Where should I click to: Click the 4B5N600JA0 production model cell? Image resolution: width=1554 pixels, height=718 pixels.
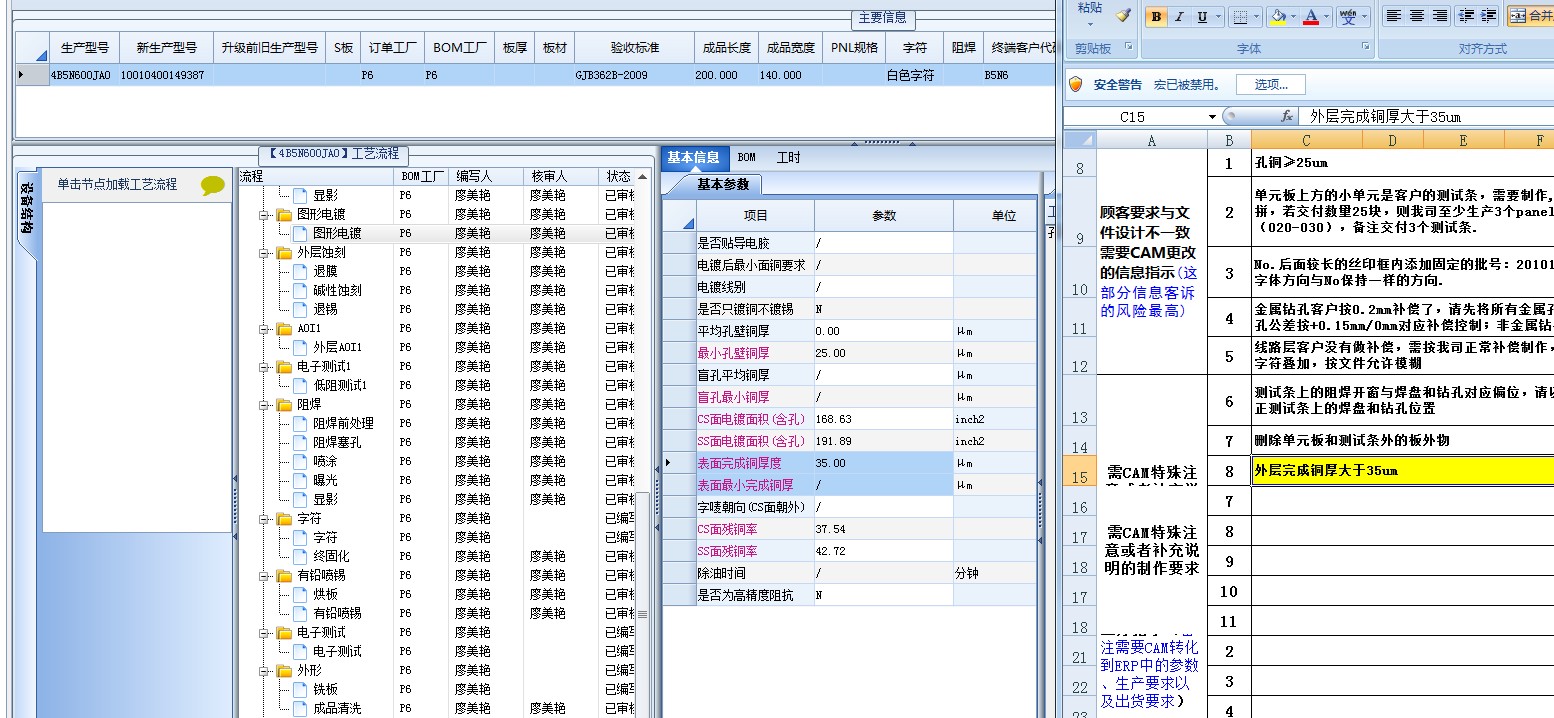(x=84, y=75)
